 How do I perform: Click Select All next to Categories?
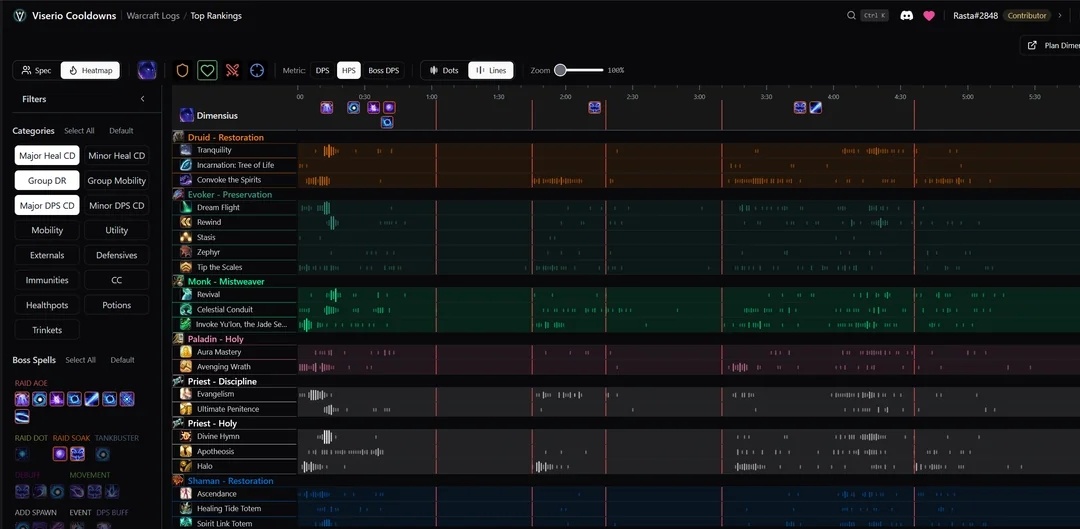pos(79,131)
